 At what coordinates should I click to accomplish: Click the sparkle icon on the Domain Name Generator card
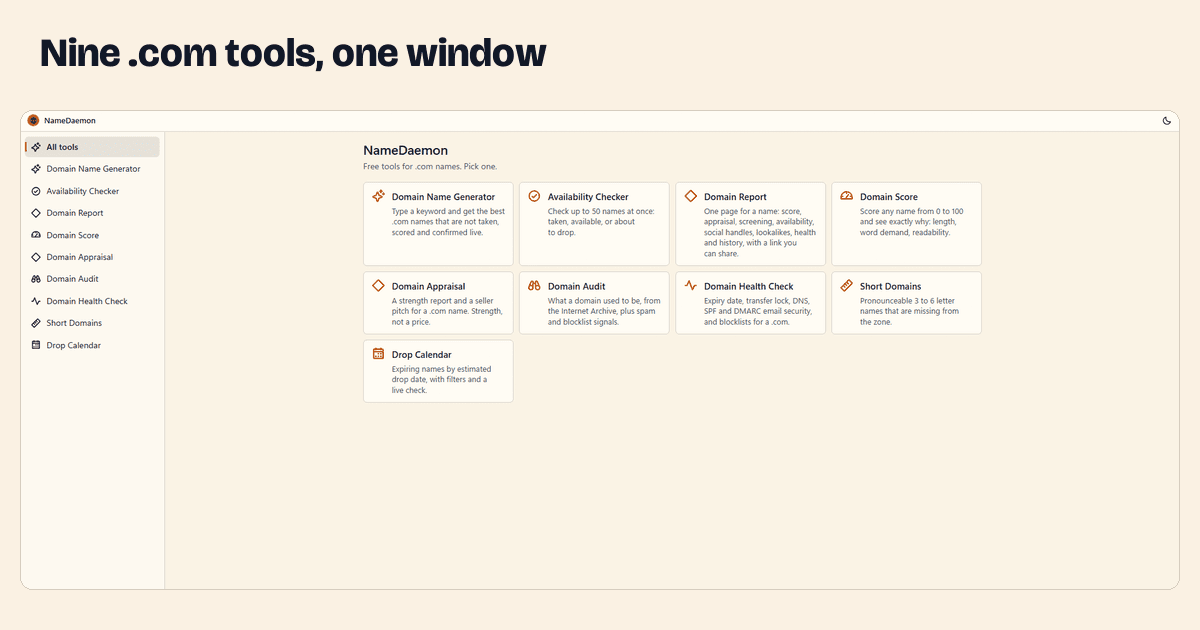click(x=378, y=196)
